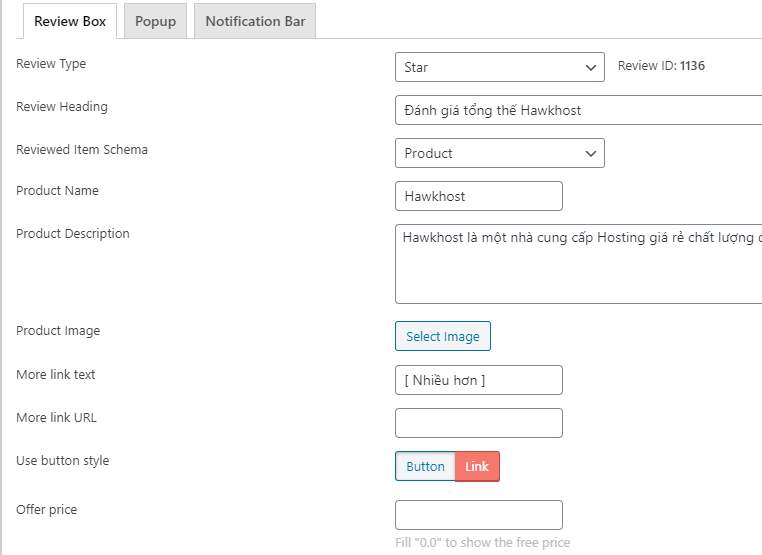Open the Reviewed Item Schema dropdown showing Product
Screen dimensions: 762x555
click(500, 153)
